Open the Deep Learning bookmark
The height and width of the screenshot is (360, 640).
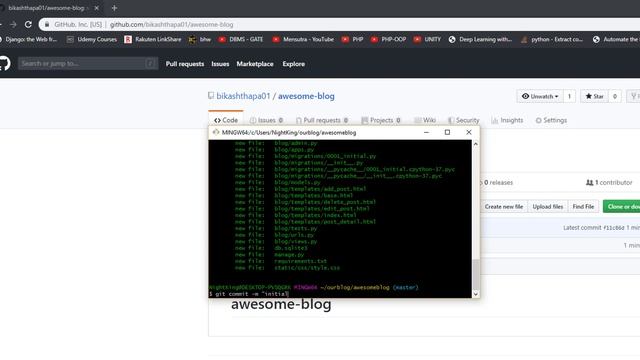point(480,39)
